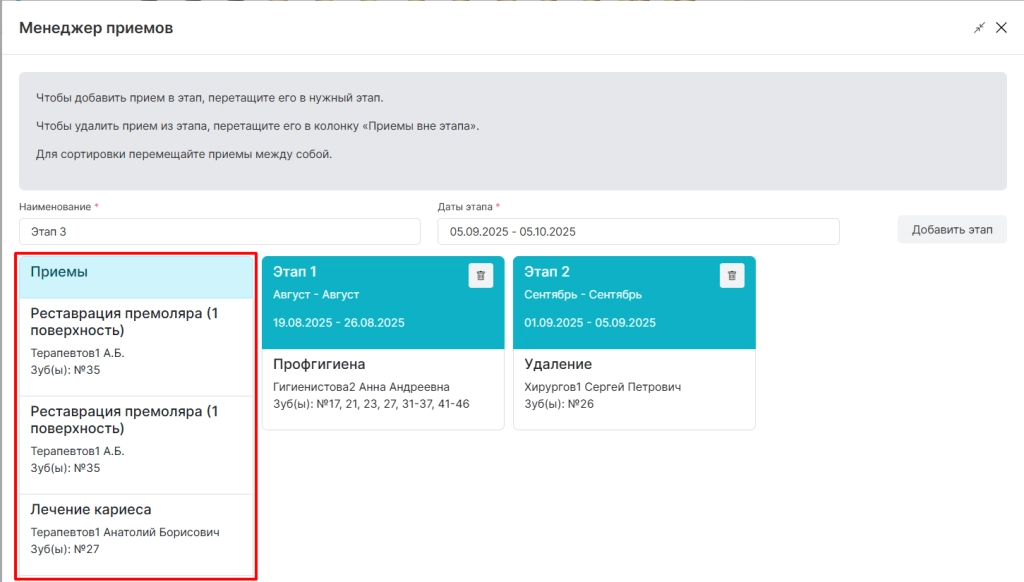Select the second Реставрация премоляра appointment card

tap(136, 445)
